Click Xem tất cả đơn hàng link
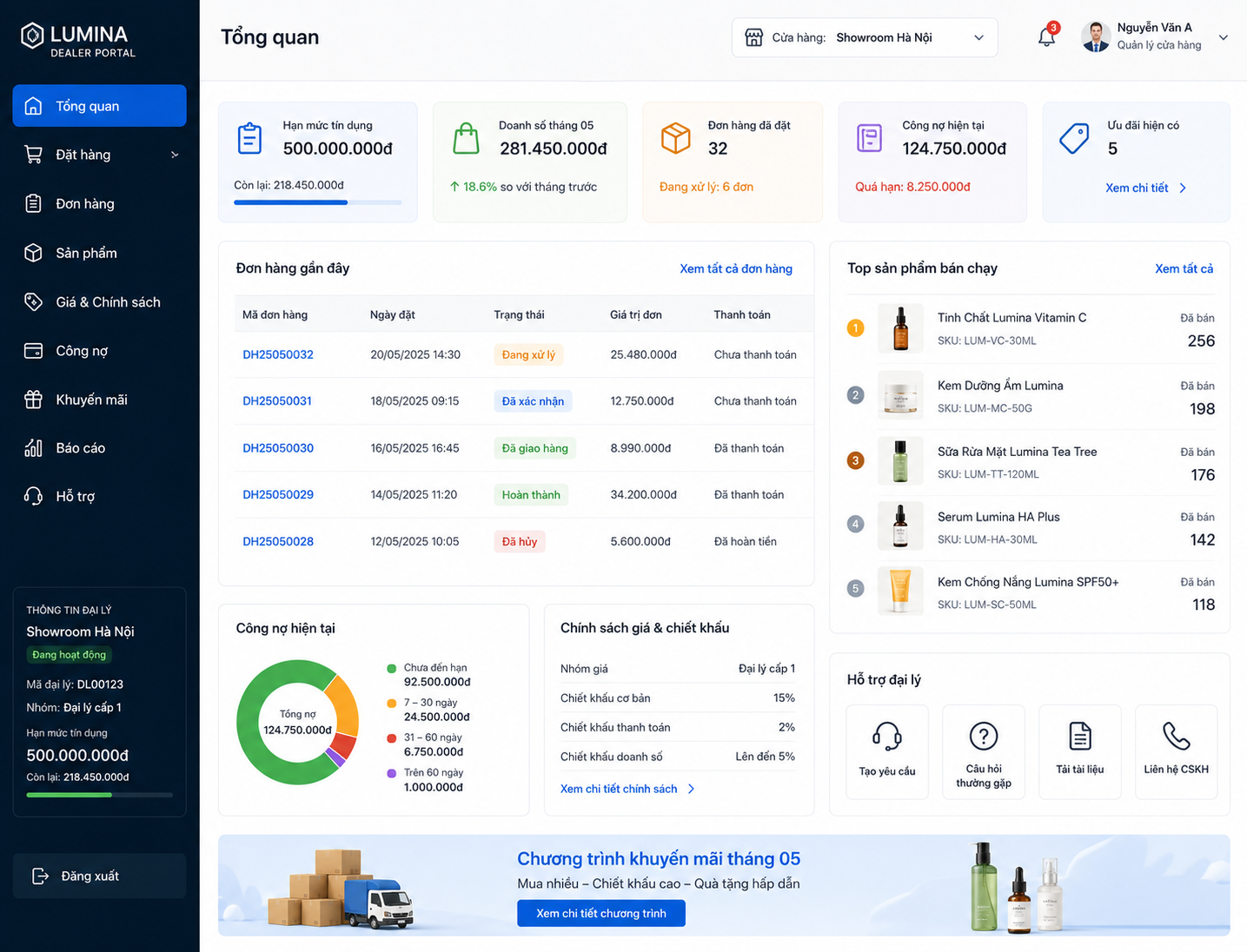This screenshot has height=952, width=1247. 736,268
